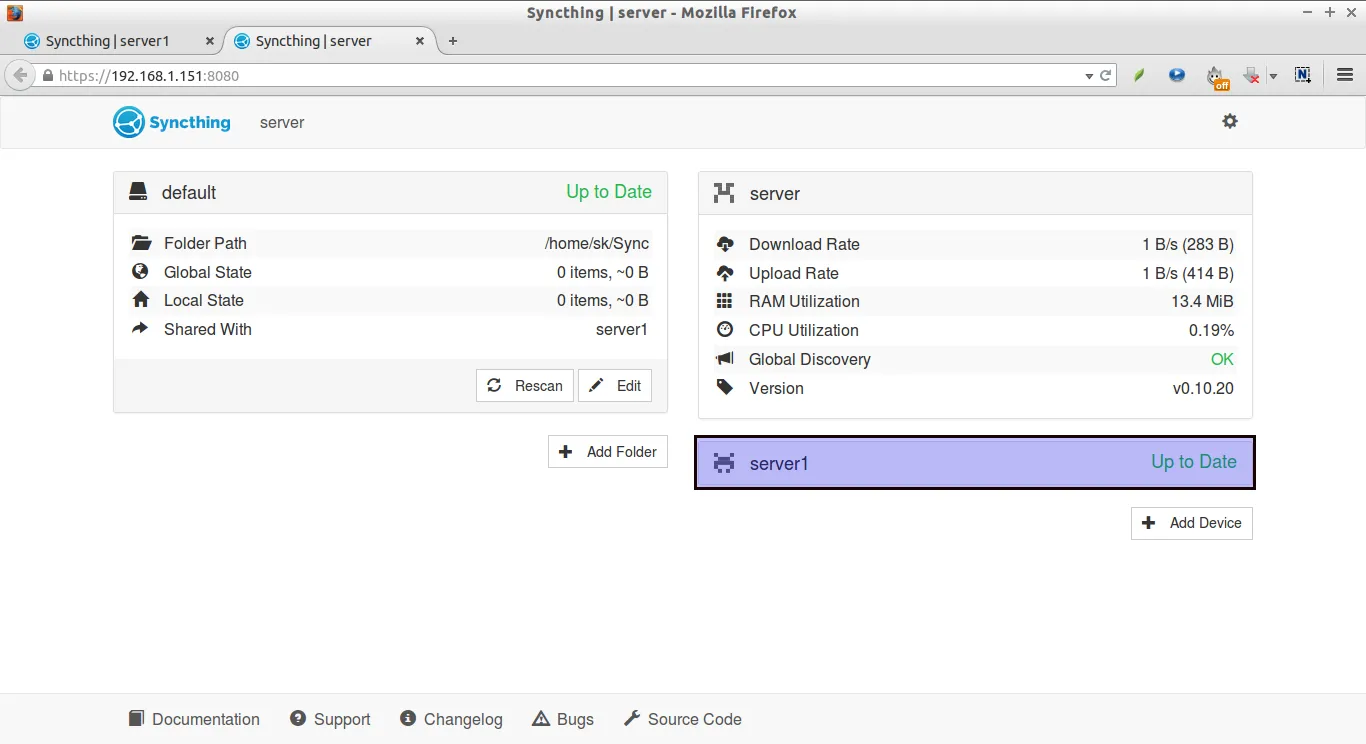Click the blue globe toolbar extension icon

pos(1177,75)
